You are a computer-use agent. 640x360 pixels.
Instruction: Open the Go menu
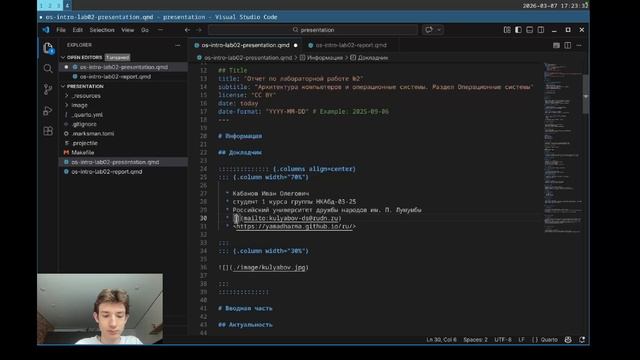pos(145,30)
